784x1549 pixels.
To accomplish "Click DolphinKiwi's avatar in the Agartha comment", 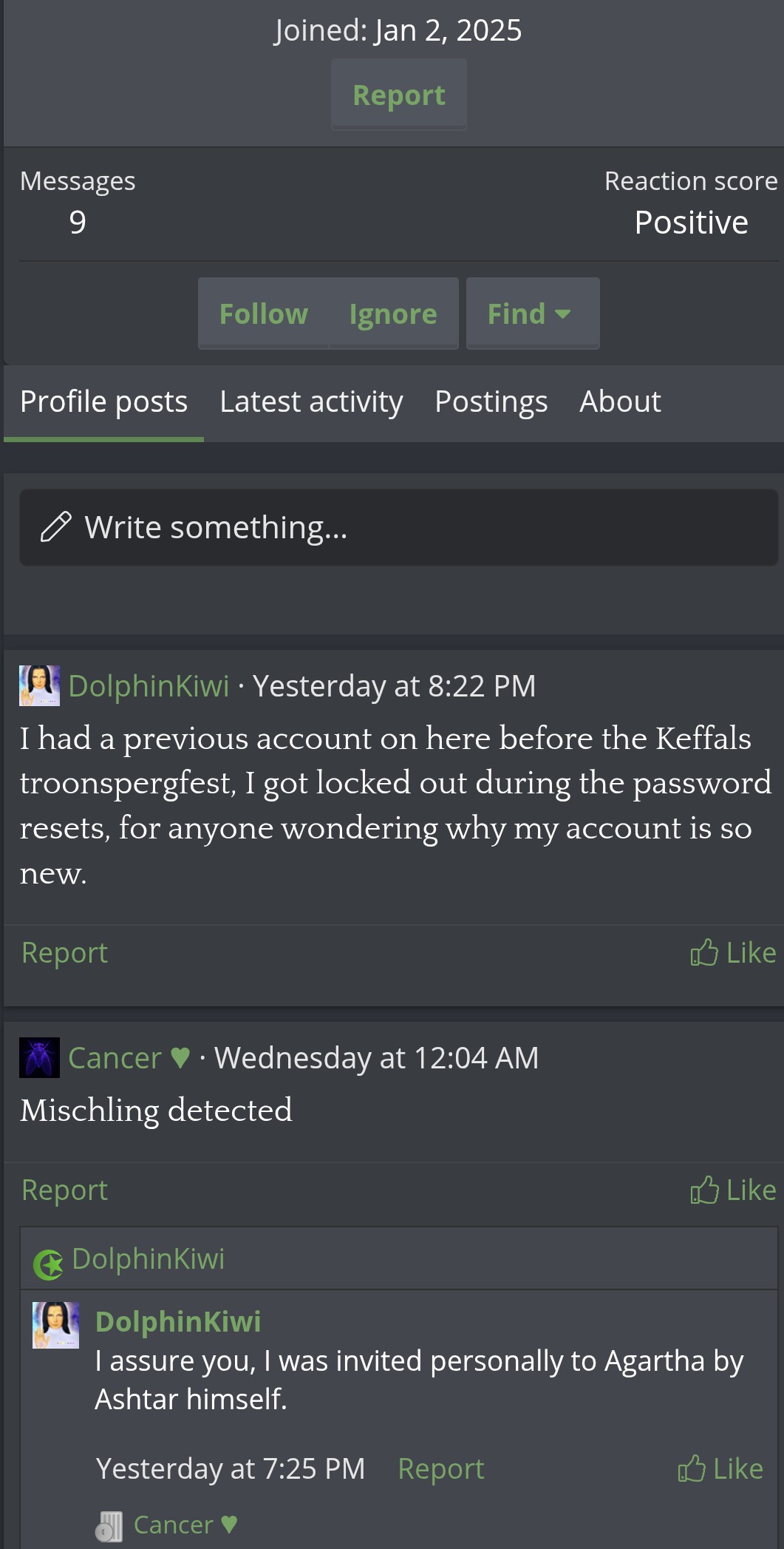I will pyautogui.click(x=55, y=1325).
